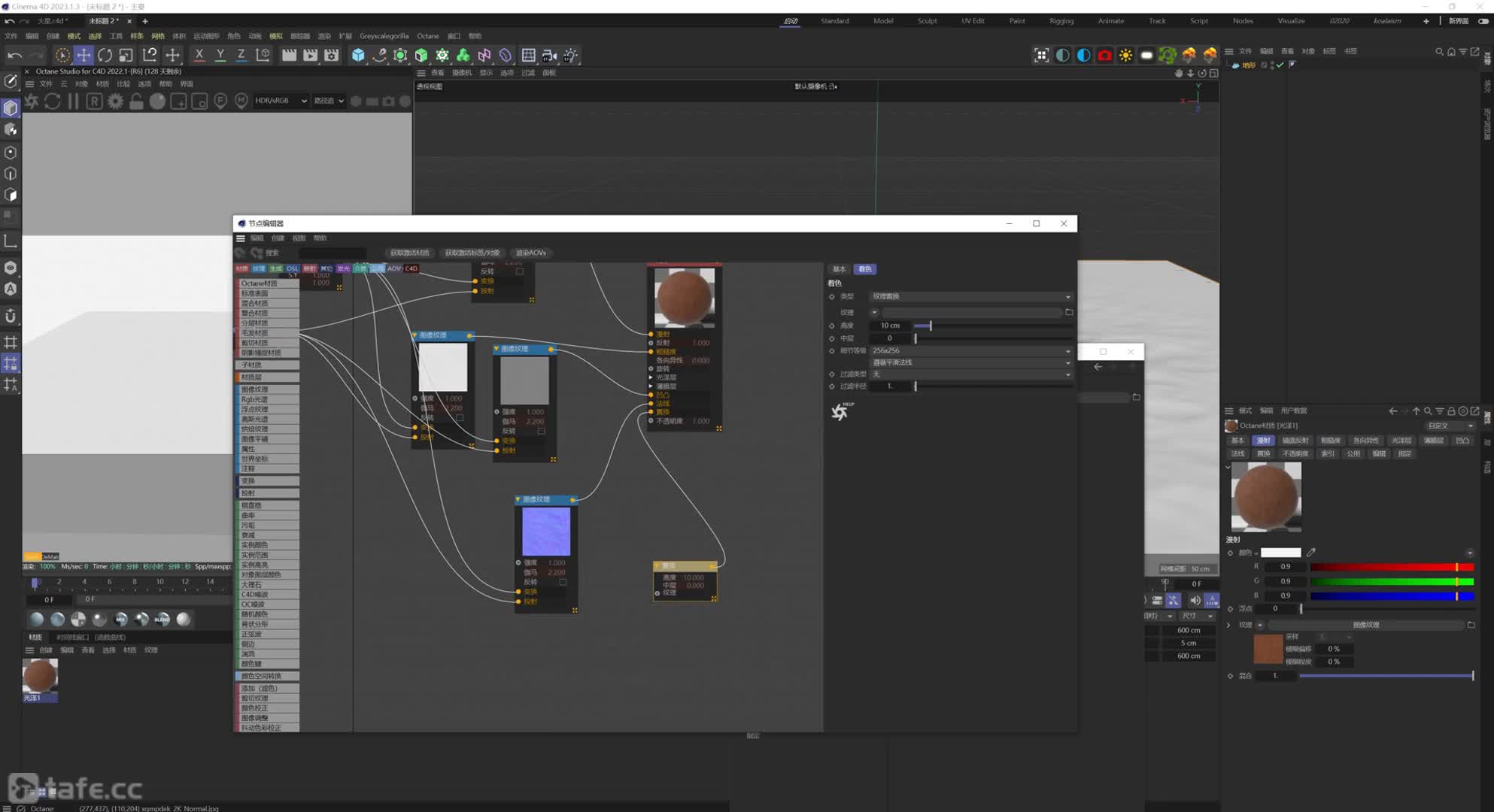Click the eyedropper icon beside color swatch
The height and width of the screenshot is (812, 1494).
[x=1311, y=553]
